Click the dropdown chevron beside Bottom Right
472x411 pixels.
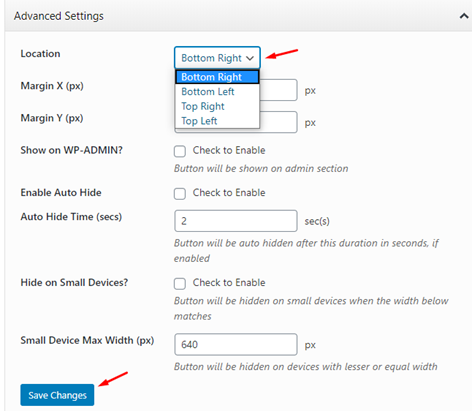[x=250, y=58]
